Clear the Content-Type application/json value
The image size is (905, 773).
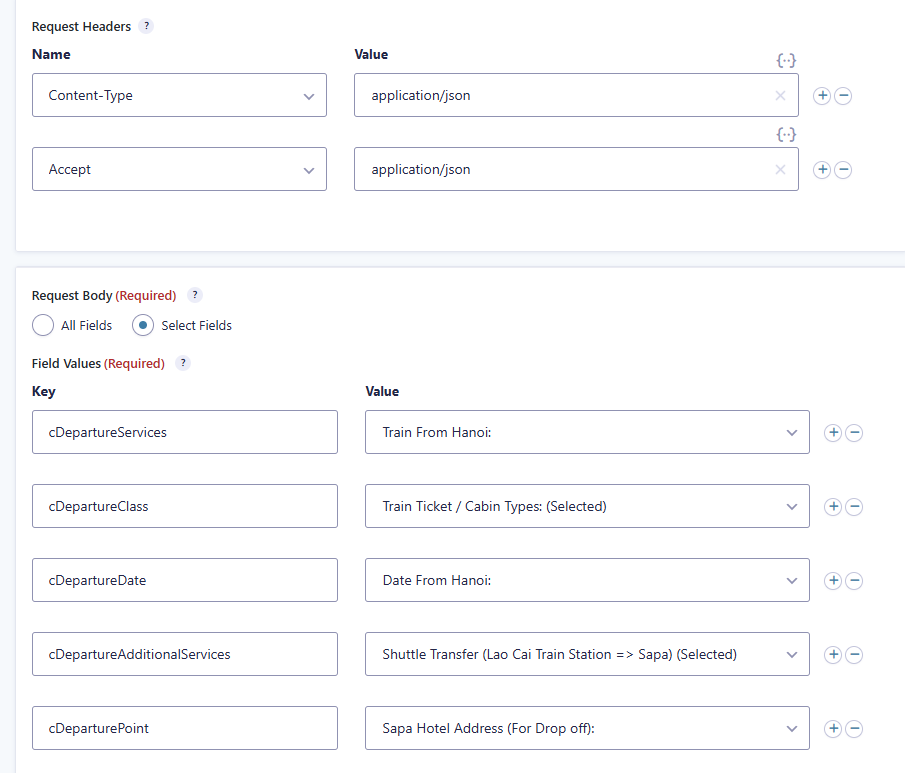click(x=780, y=96)
